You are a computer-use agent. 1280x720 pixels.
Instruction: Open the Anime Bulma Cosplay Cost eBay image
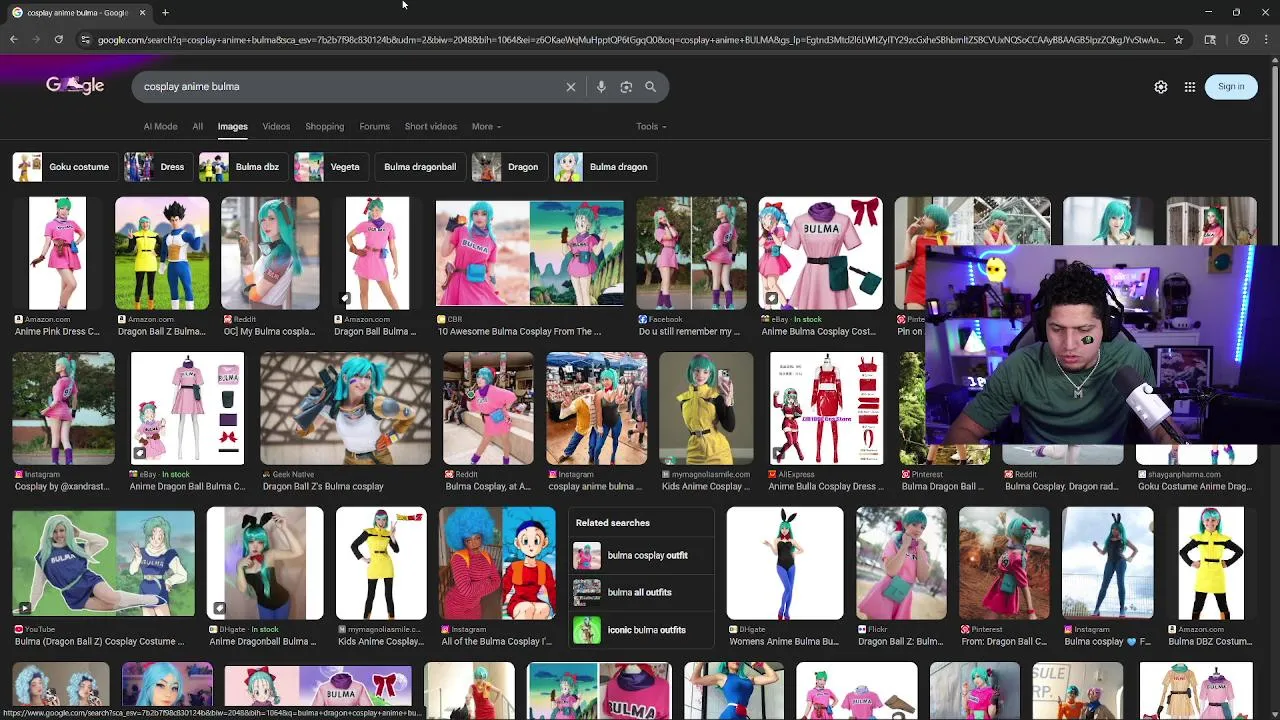[x=820, y=253]
